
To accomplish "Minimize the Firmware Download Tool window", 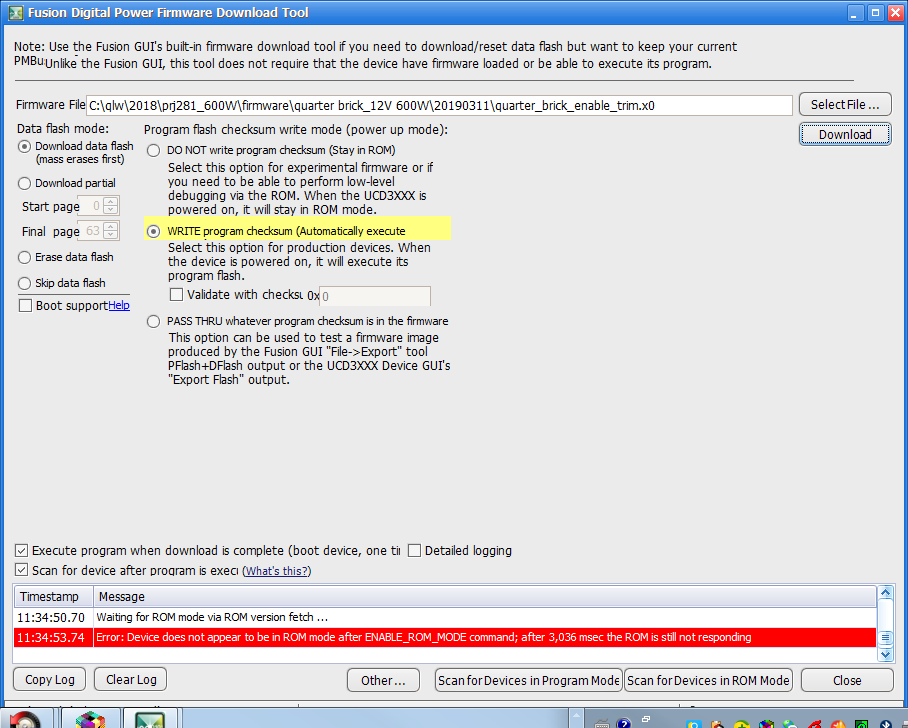I will [x=855, y=13].
